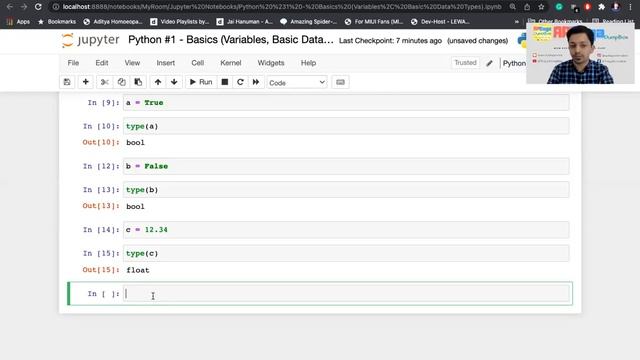Interrupt the kernel with stop icon

click(x=224, y=82)
